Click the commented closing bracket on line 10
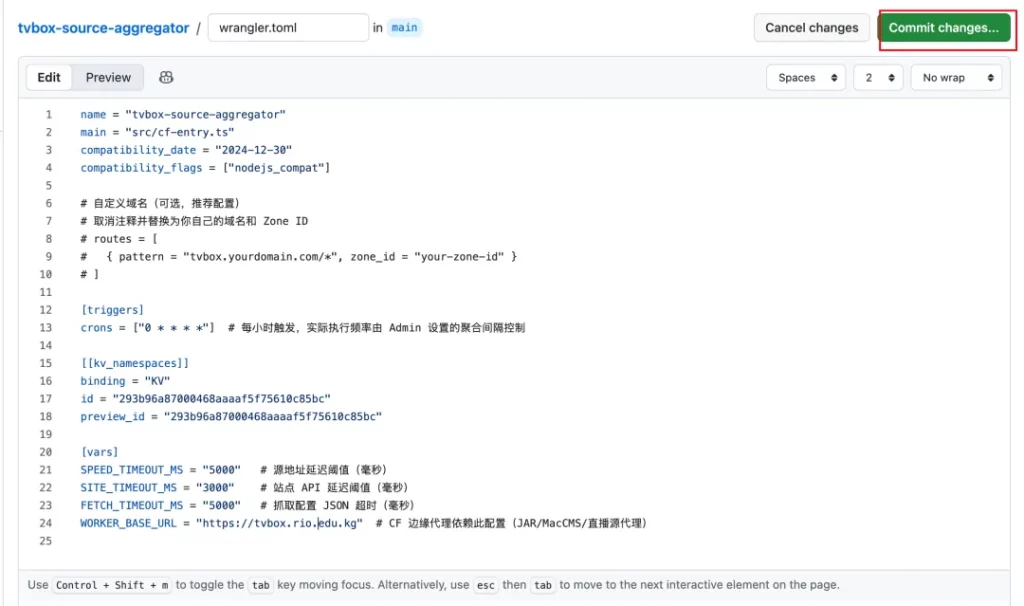The image size is (1024, 606). [x=89, y=274]
